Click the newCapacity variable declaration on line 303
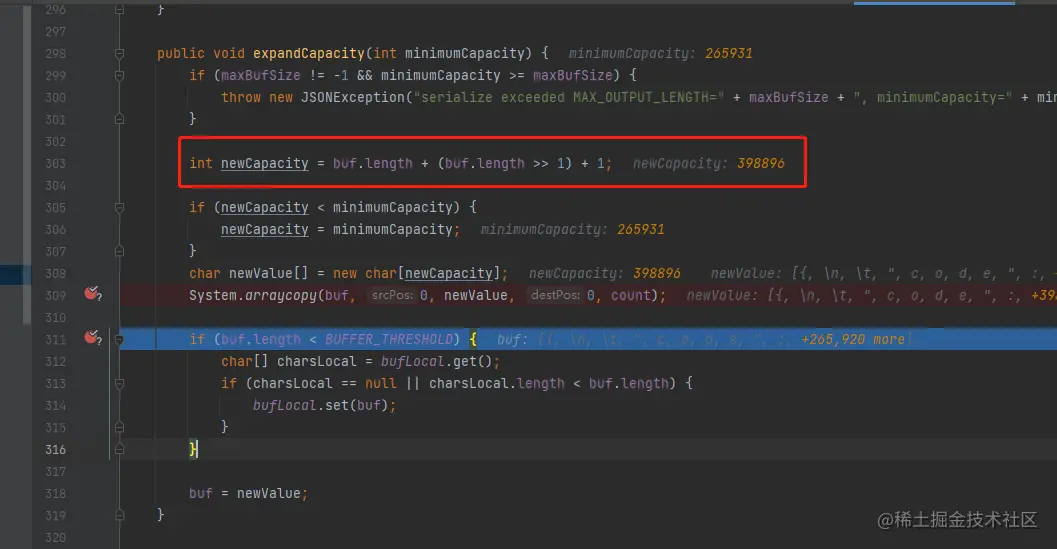 pyautogui.click(x=265, y=163)
